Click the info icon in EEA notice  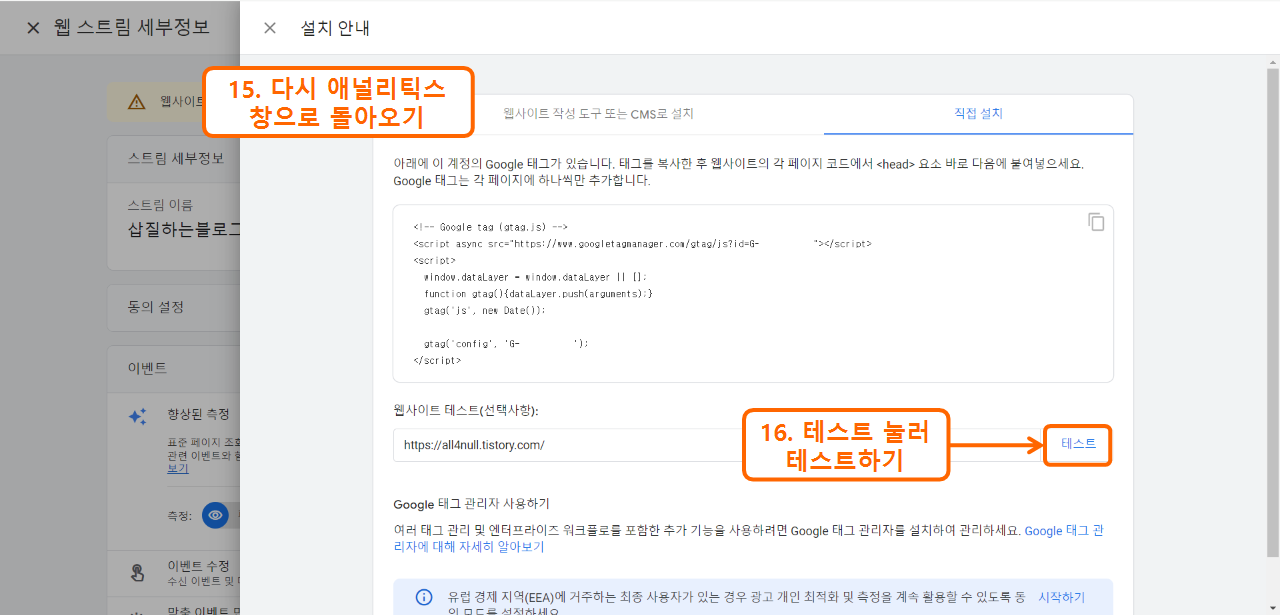coord(424,598)
